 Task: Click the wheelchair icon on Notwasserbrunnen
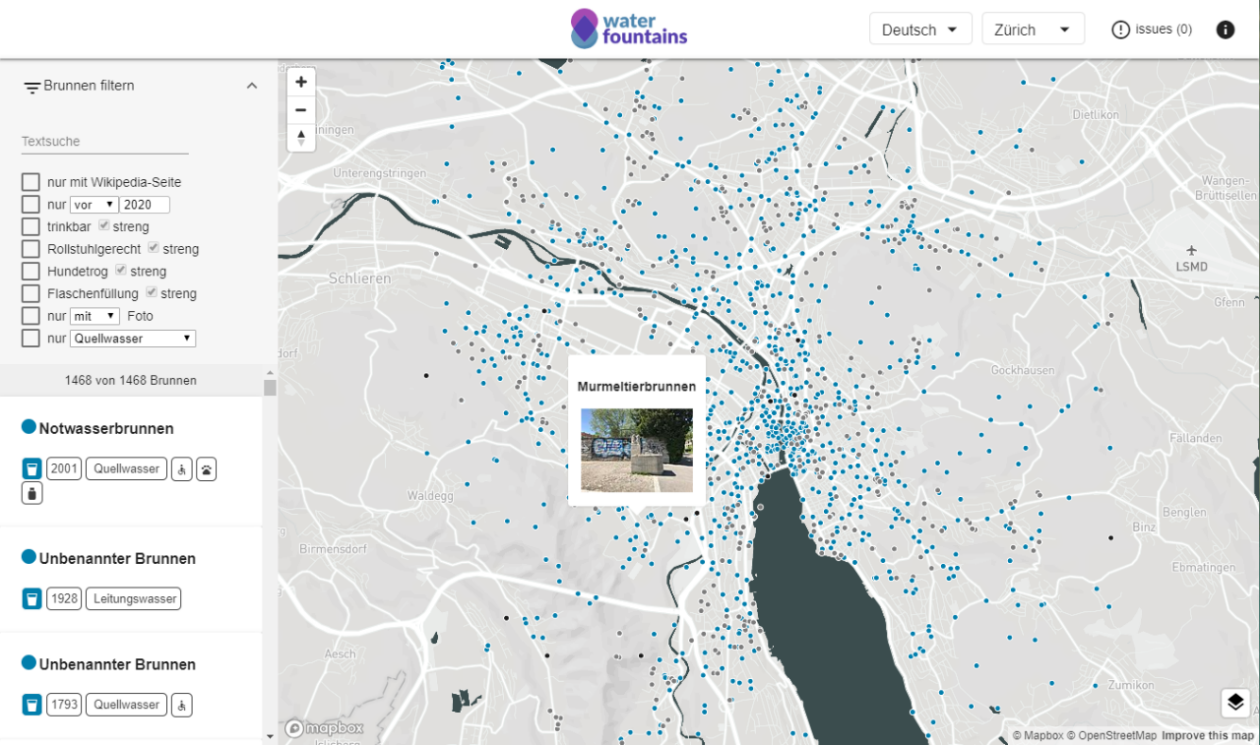[182, 469]
